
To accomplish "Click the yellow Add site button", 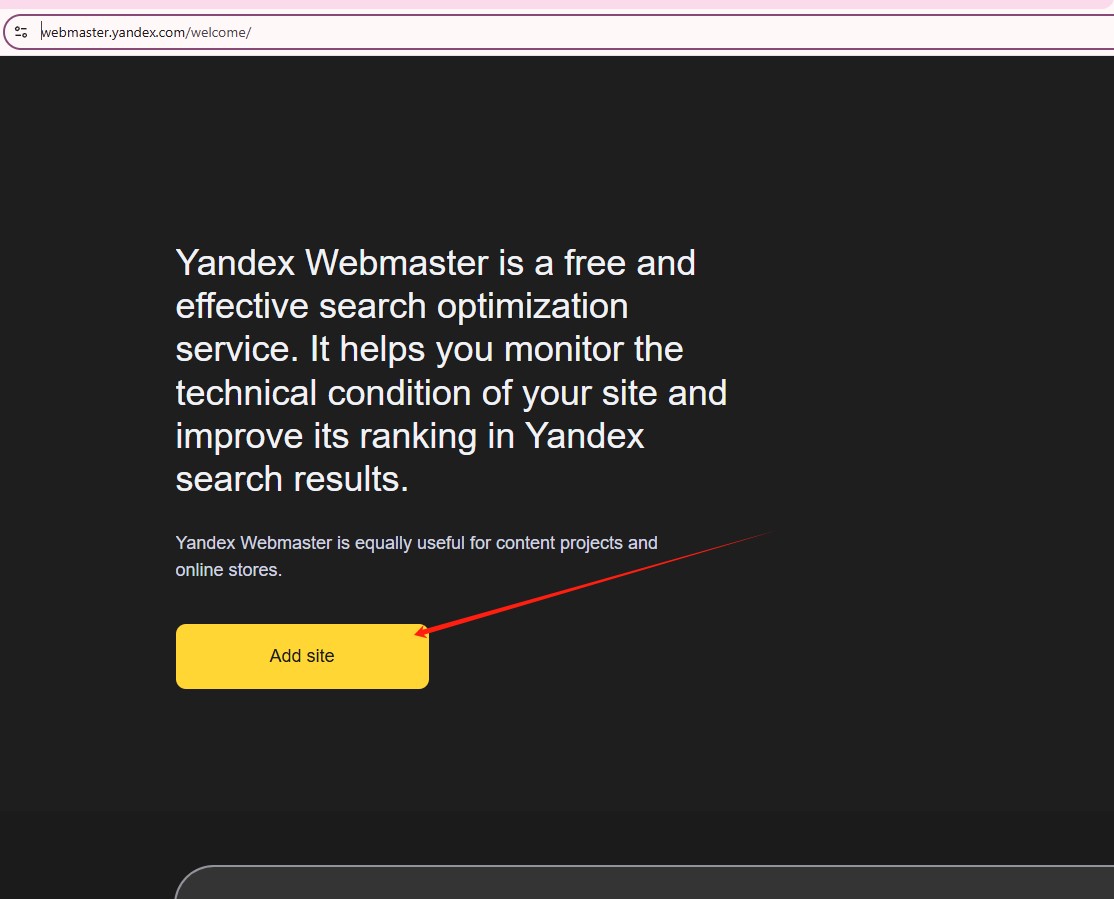I will pos(302,656).
